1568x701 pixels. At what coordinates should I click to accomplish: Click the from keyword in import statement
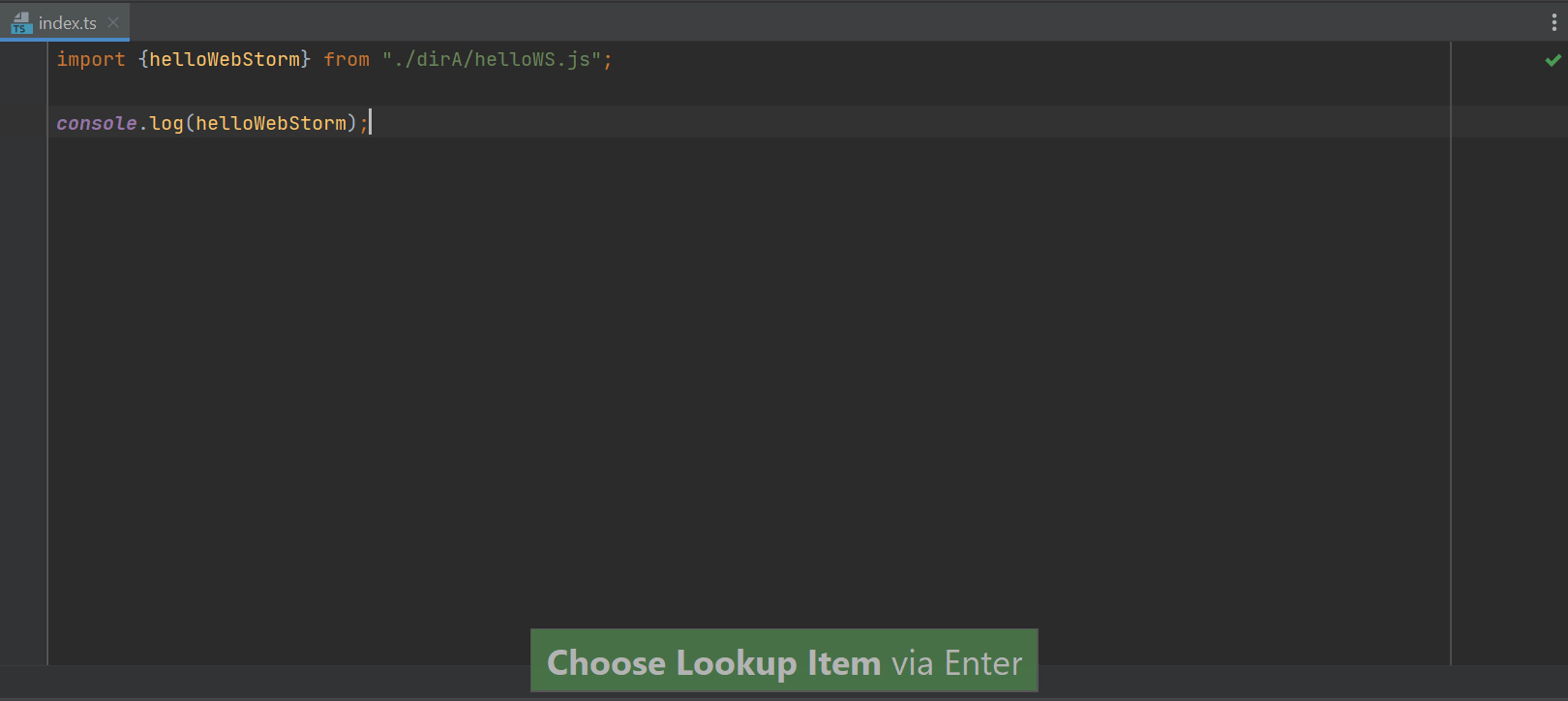pos(347,60)
